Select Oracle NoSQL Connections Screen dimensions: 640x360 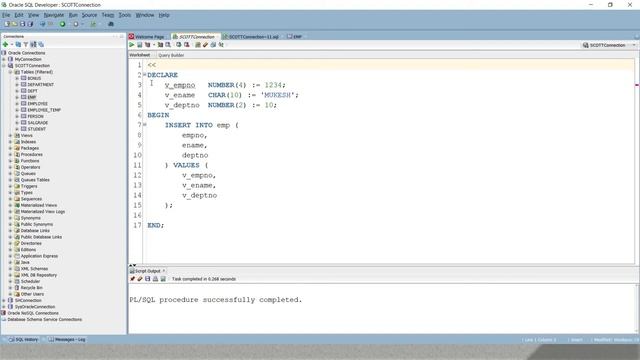[x=33, y=313]
